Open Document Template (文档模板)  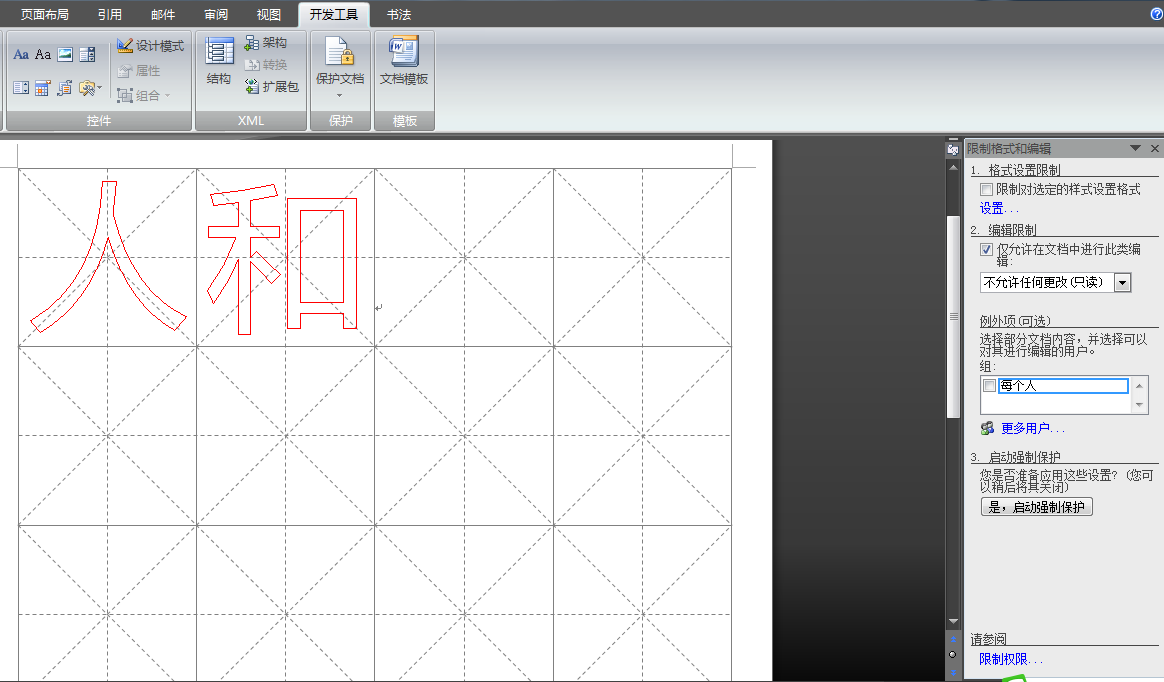pos(404,62)
